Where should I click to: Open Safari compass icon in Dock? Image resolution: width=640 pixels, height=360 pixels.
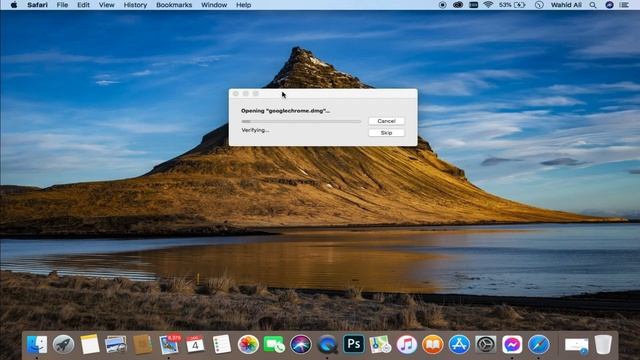[538, 344]
